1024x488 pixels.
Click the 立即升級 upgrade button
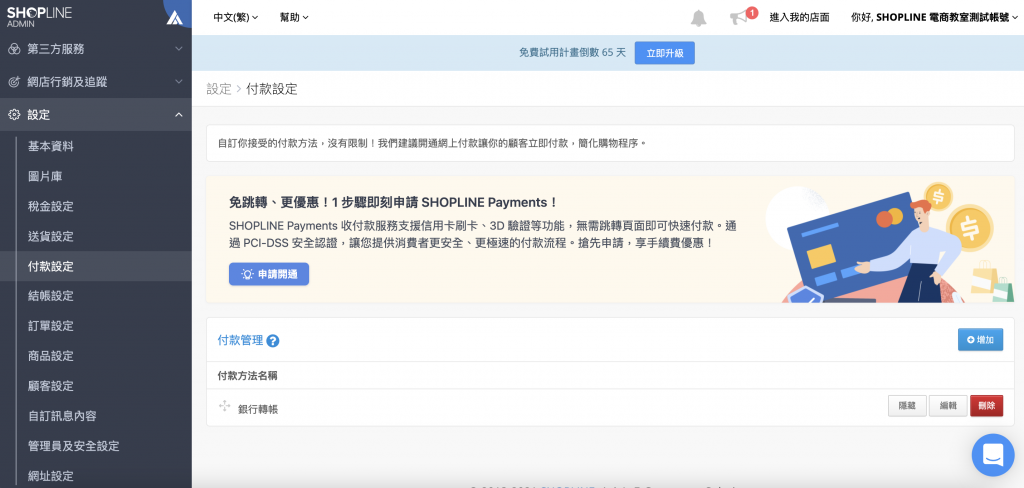point(665,53)
